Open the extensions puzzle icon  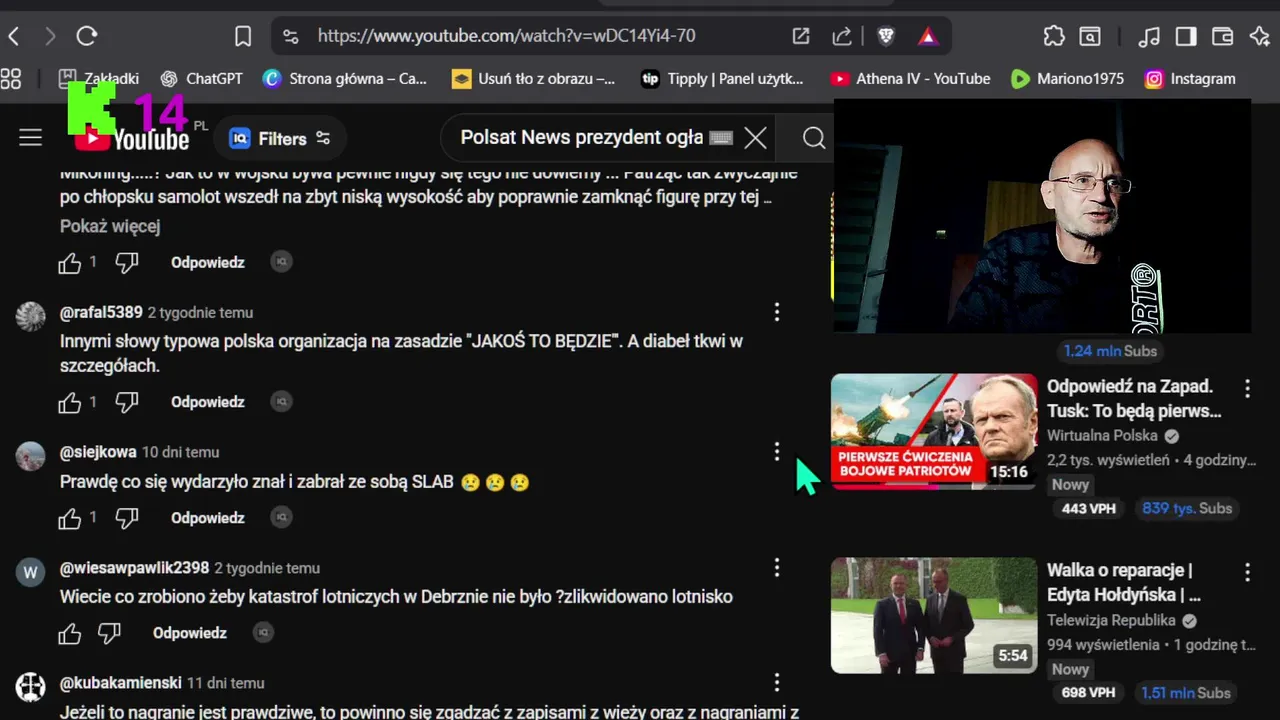1054,36
